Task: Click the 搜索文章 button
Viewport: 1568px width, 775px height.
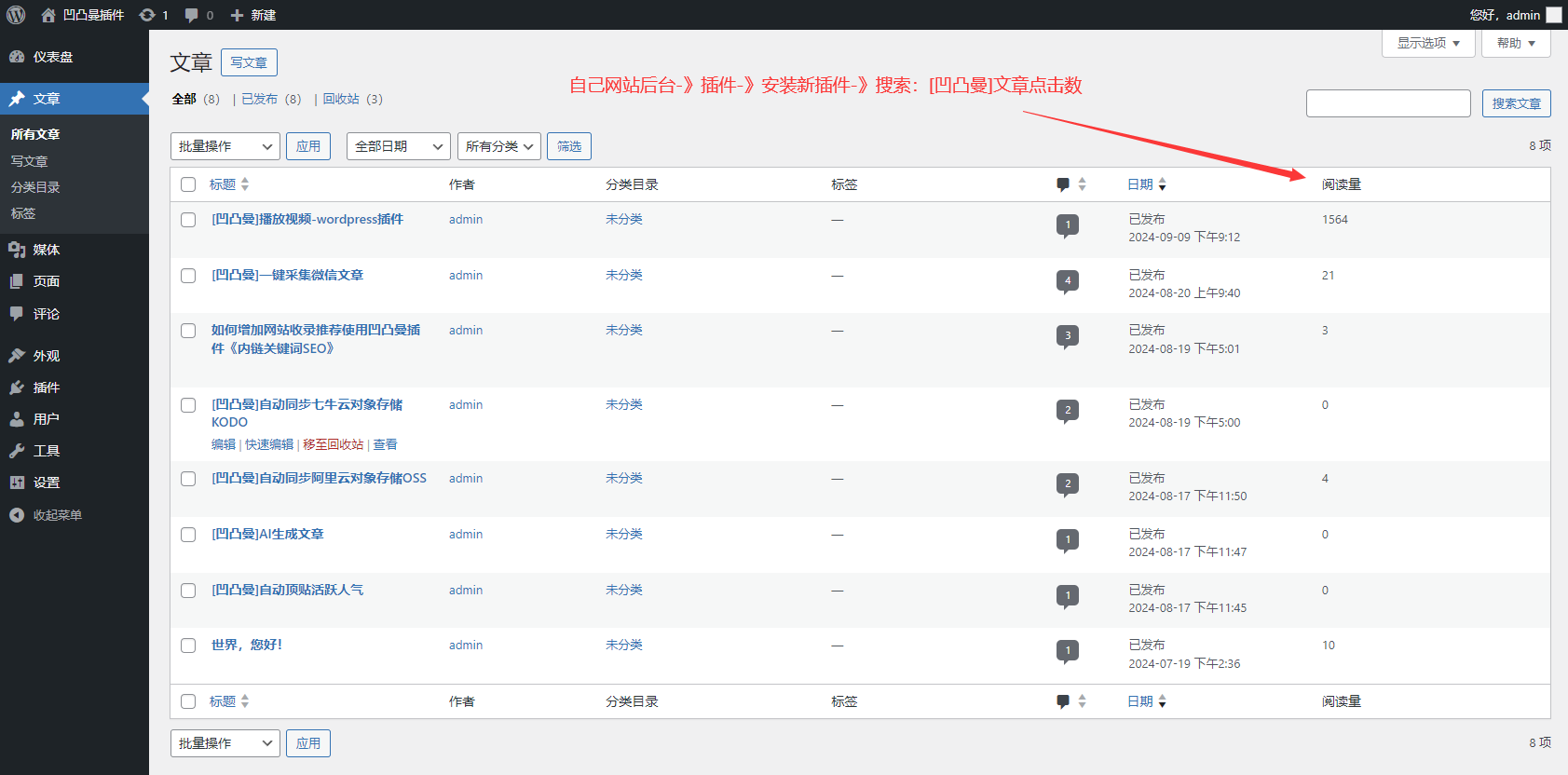Action: coord(1517,103)
